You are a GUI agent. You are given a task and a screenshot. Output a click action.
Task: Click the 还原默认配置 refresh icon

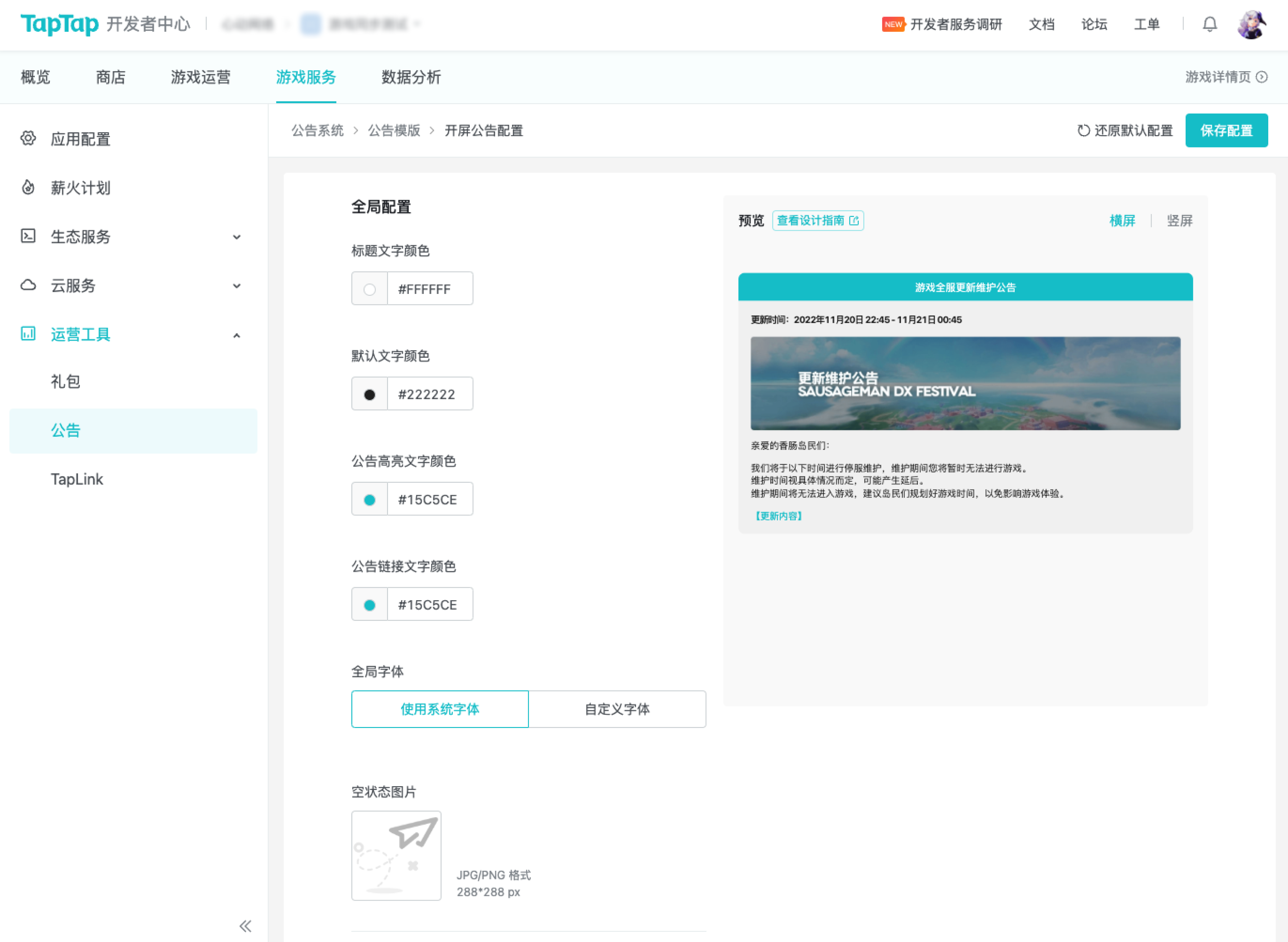1083,130
